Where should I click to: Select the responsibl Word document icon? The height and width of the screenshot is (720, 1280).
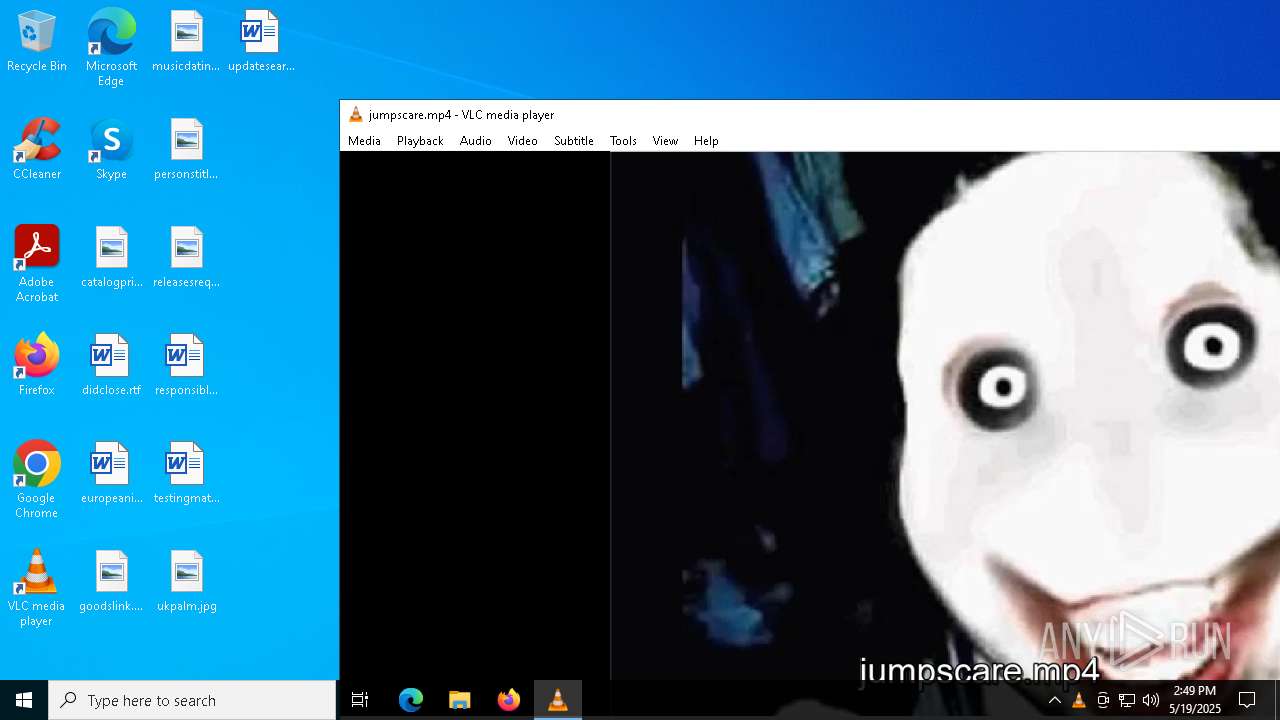[x=186, y=366]
